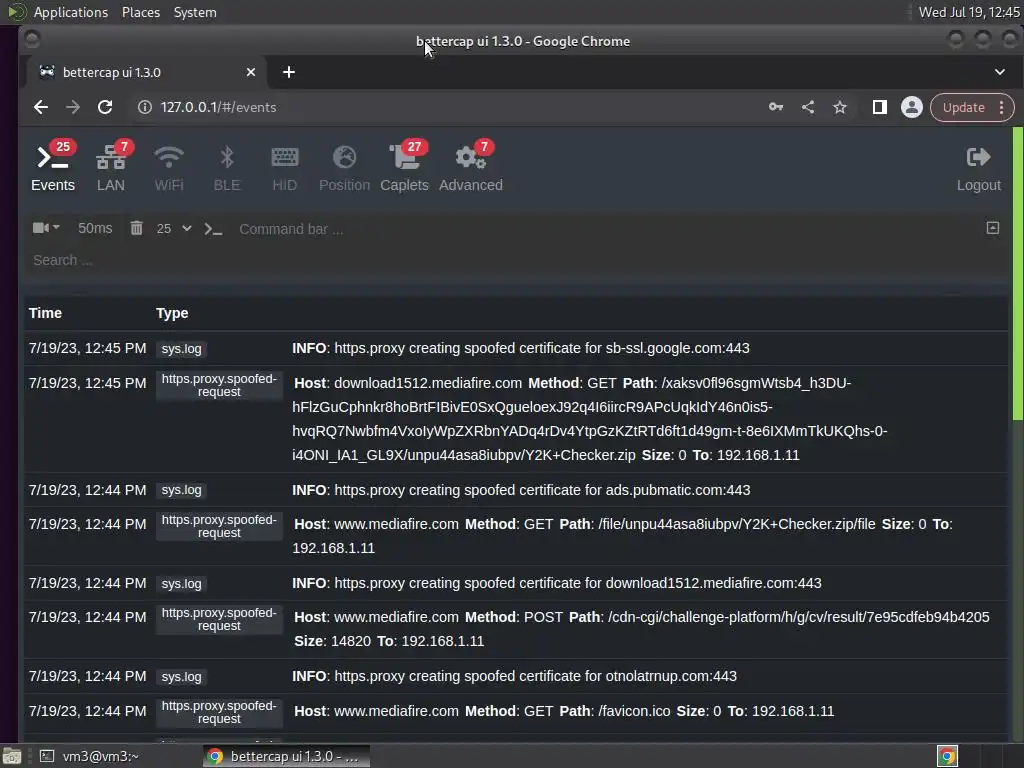Select the bettercap ui 1.3.0 tab
Viewport: 1024px width, 768px height.
145,72
